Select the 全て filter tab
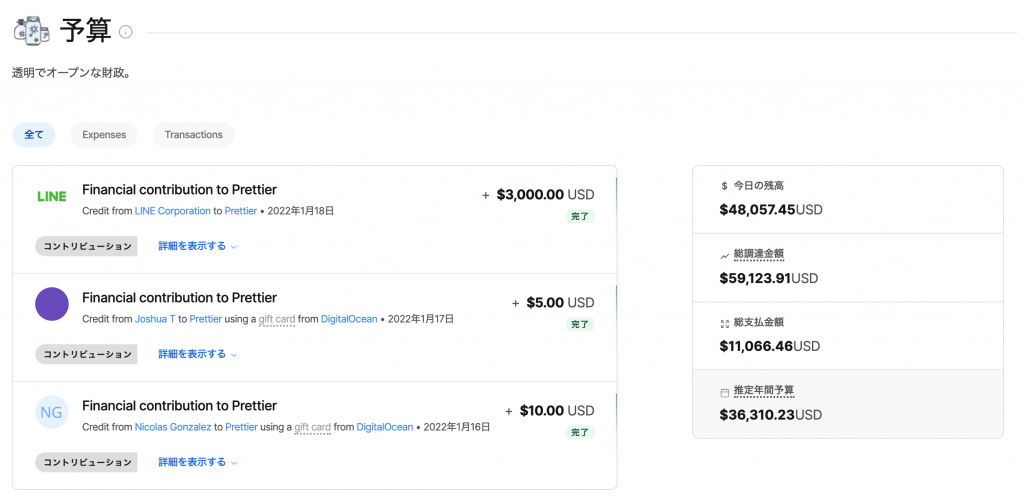This screenshot has height=500, width=1024. click(x=34, y=134)
